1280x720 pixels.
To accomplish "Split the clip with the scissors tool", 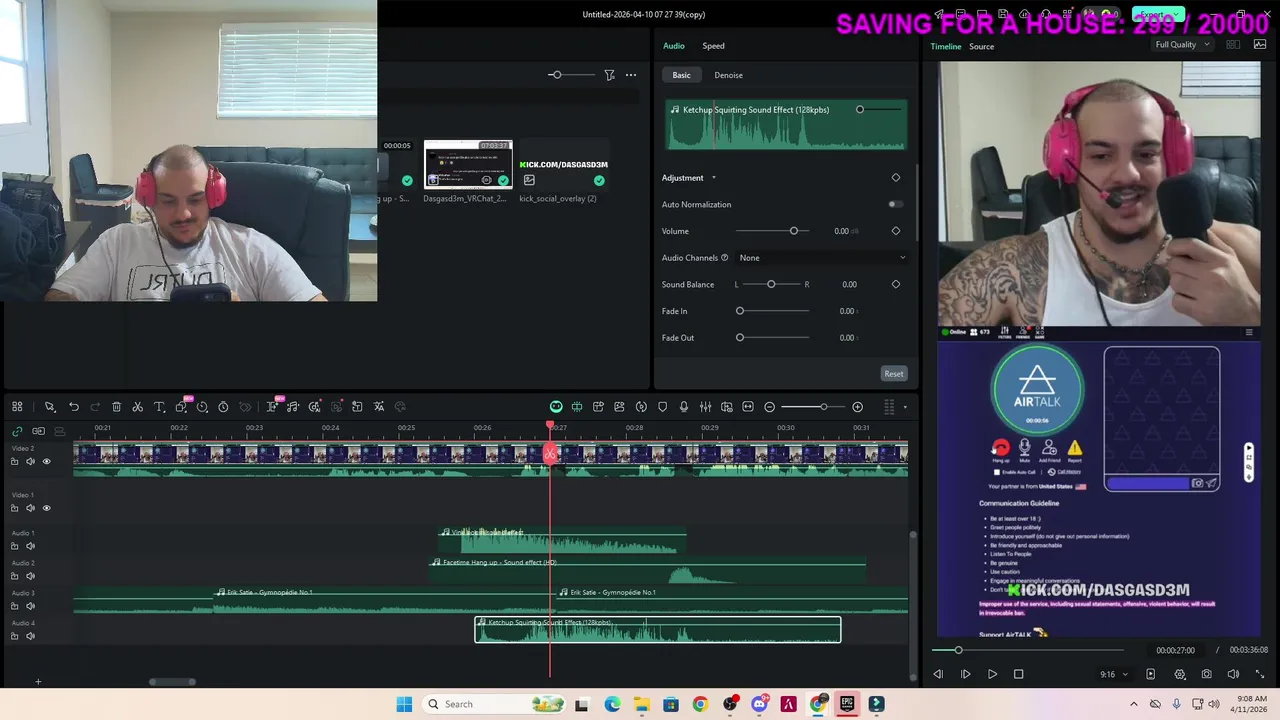I will 137,407.
